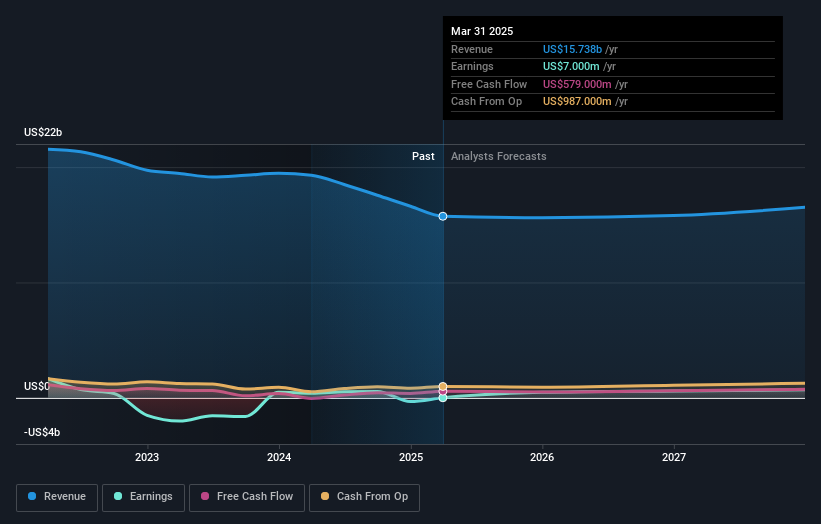Click the 2023 x-axis label
The image size is (821, 524).
(147, 457)
